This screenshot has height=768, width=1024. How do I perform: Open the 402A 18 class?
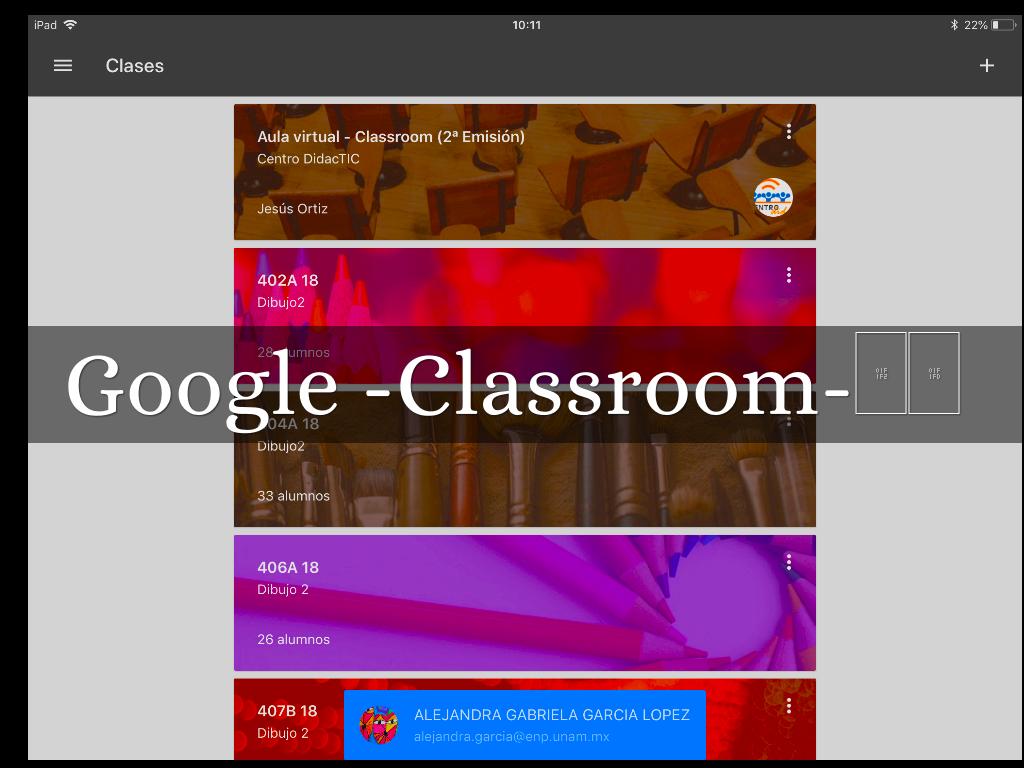click(x=288, y=280)
